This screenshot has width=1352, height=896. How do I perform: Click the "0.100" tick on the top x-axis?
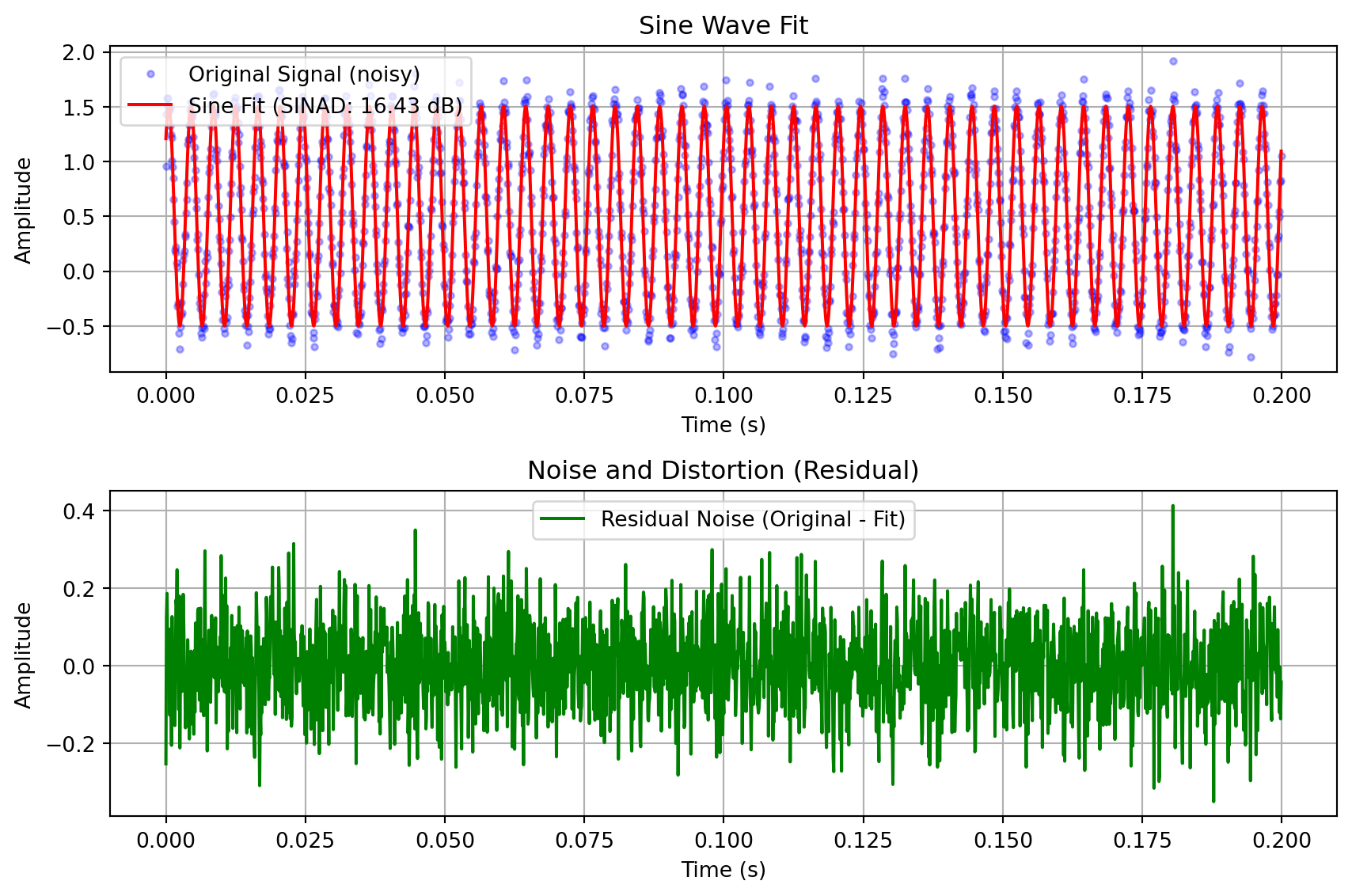723,396
